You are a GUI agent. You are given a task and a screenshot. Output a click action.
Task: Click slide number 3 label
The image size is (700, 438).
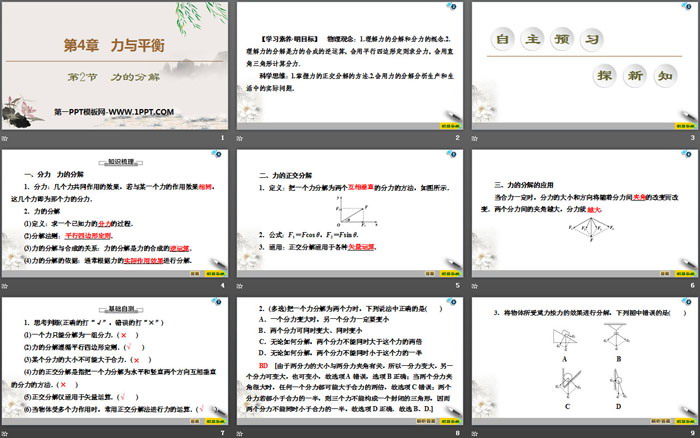coord(692,138)
